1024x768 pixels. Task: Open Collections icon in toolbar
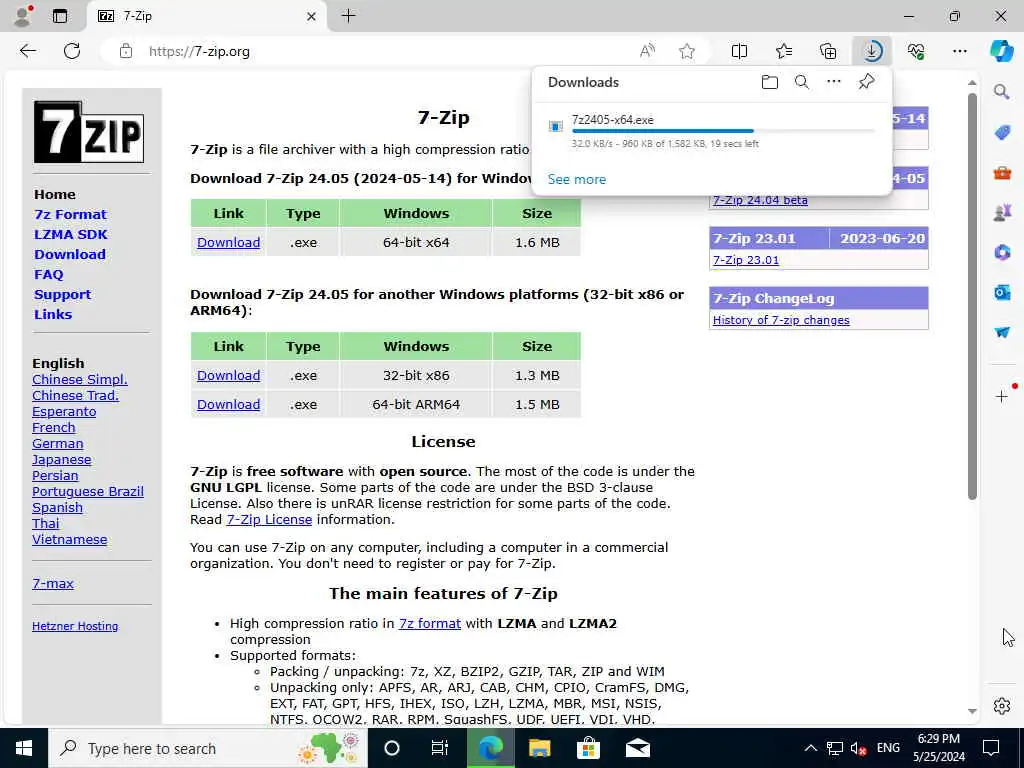(x=827, y=51)
